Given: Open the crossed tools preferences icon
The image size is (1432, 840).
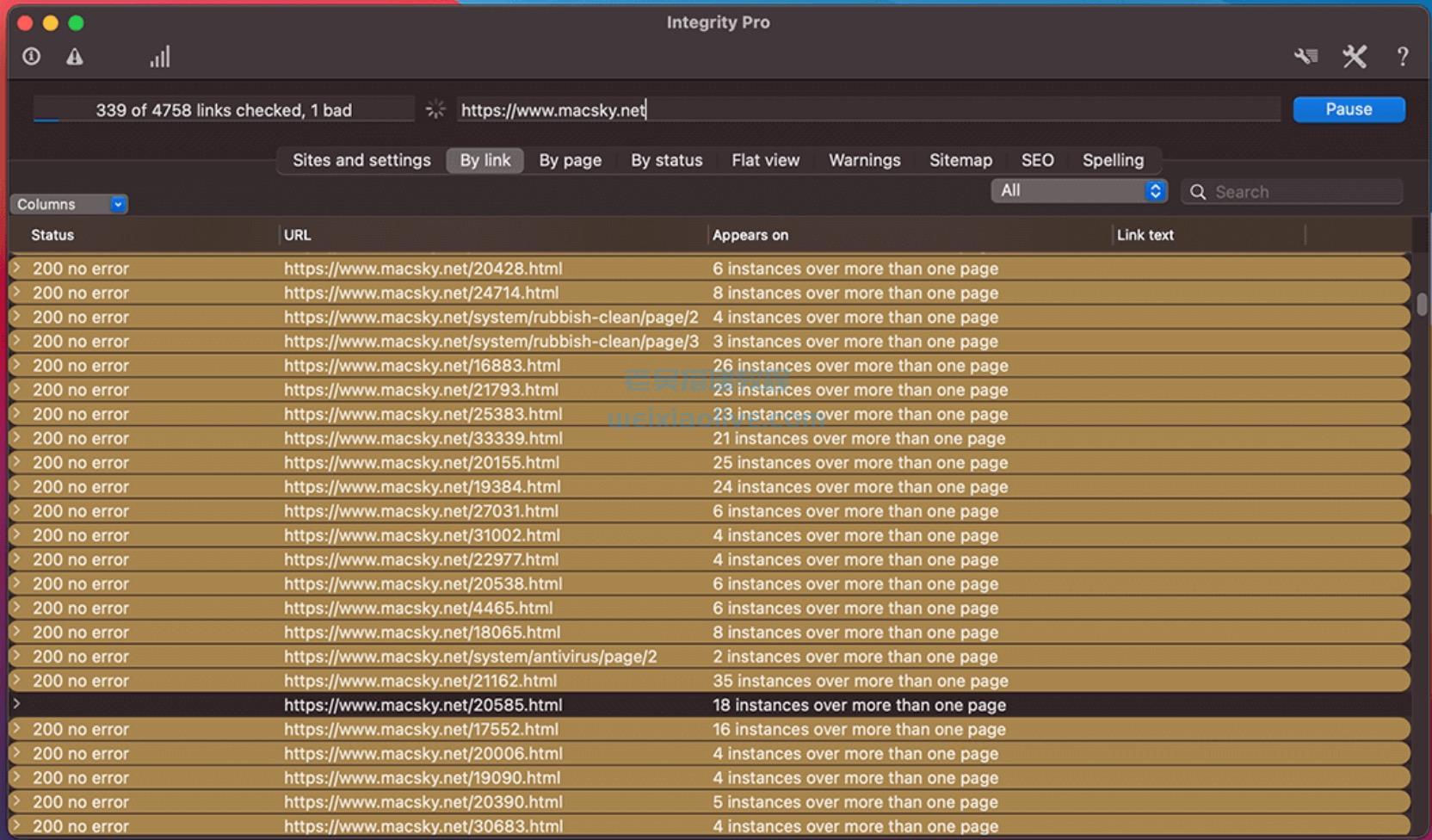Looking at the screenshot, I should click(1355, 57).
